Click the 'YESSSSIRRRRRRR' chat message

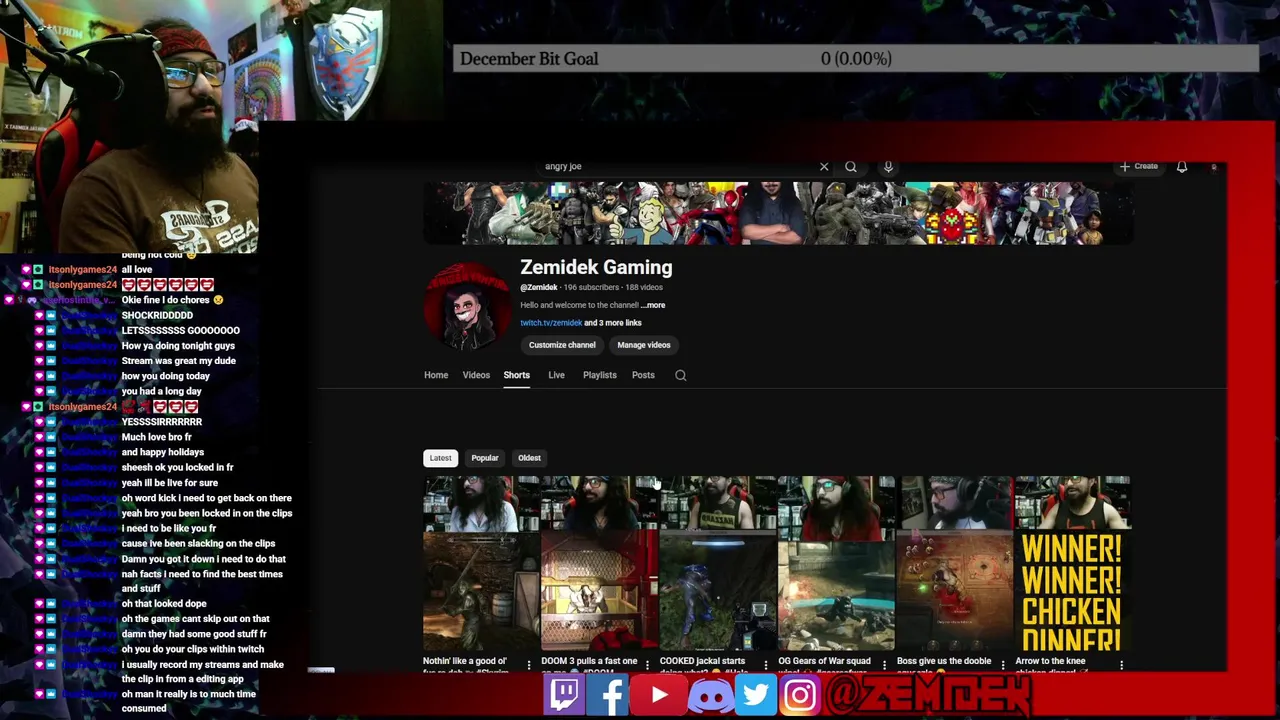(x=162, y=422)
